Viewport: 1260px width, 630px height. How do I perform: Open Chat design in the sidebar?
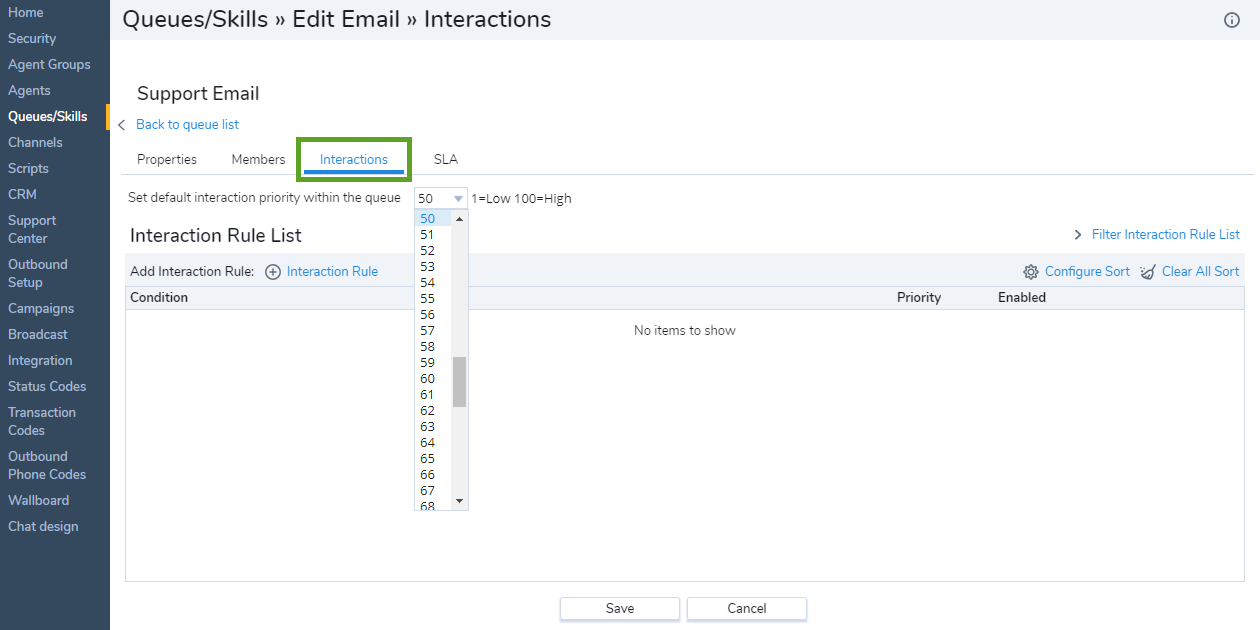click(x=43, y=526)
